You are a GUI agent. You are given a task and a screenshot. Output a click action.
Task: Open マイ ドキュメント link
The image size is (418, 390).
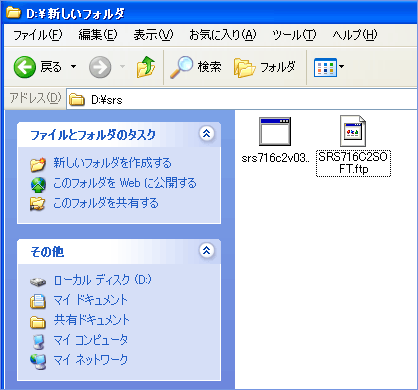91,300
